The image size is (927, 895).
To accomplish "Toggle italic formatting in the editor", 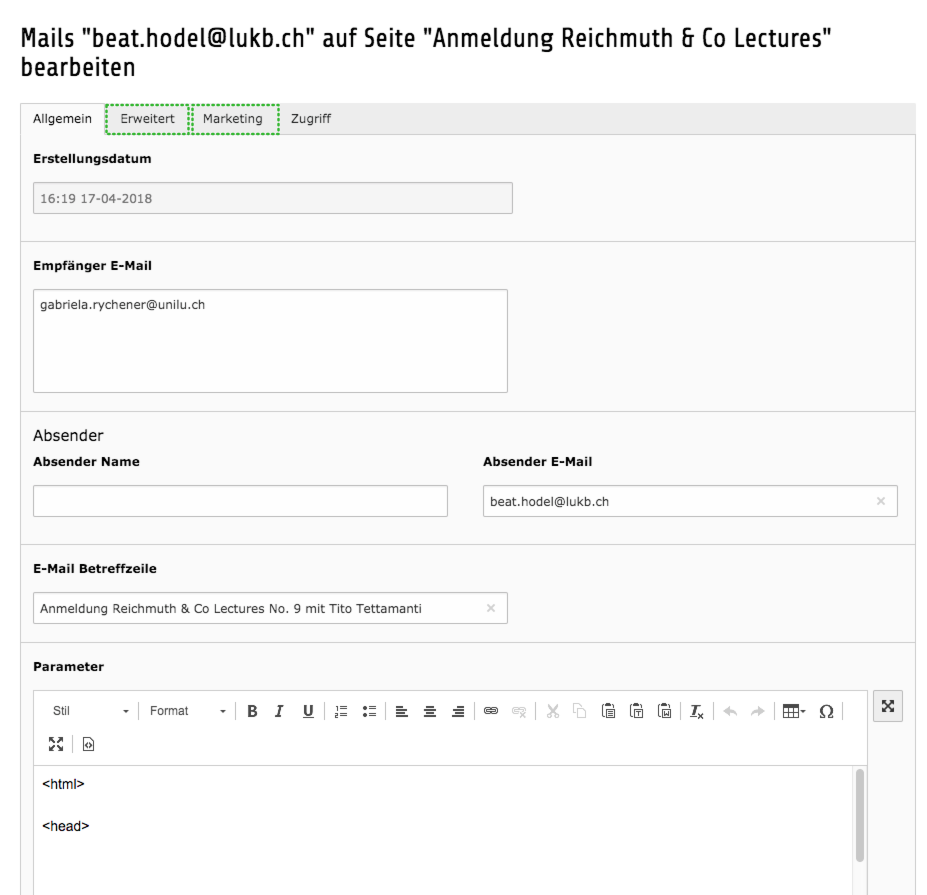I will point(280,711).
